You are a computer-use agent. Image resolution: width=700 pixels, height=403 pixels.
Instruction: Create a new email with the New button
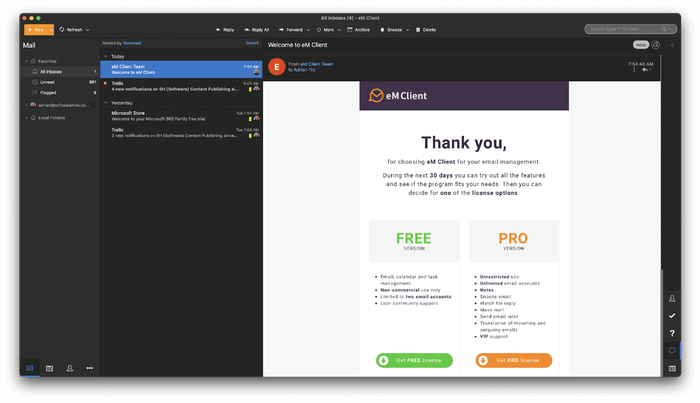point(36,30)
